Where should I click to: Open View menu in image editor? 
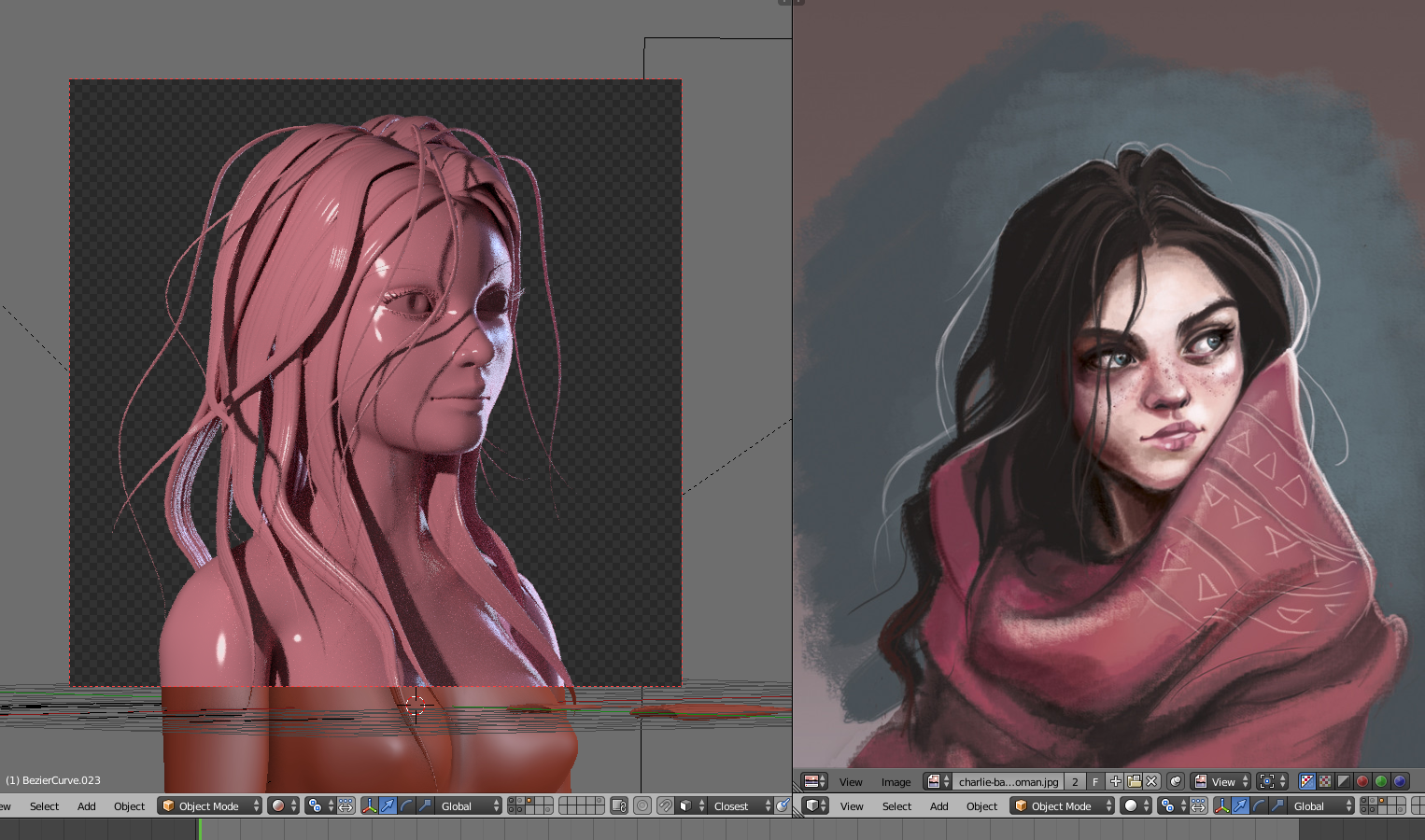(x=851, y=781)
